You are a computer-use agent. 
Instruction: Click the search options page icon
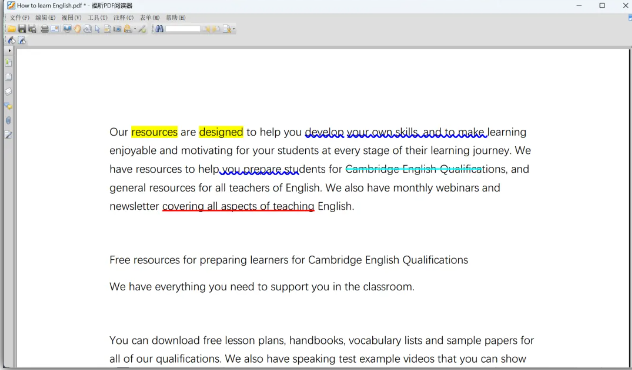[227, 29]
